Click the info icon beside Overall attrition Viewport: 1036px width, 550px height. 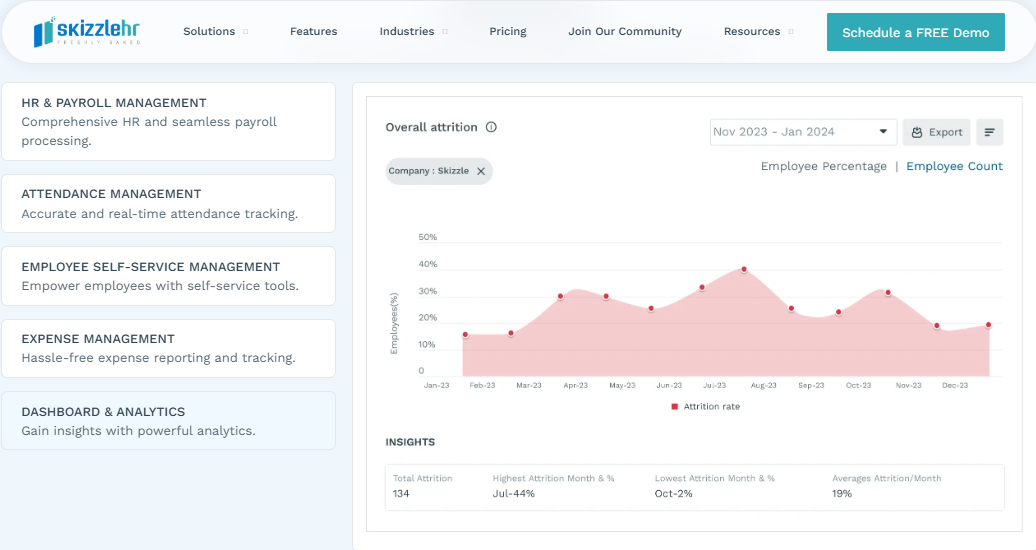[x=491, y=127]
